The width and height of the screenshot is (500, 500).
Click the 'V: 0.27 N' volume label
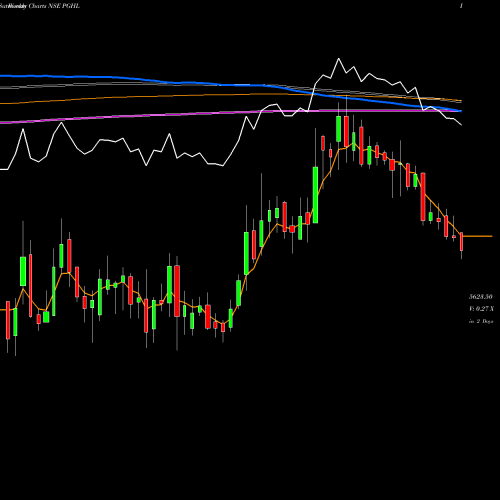click(x=481, y=309)
